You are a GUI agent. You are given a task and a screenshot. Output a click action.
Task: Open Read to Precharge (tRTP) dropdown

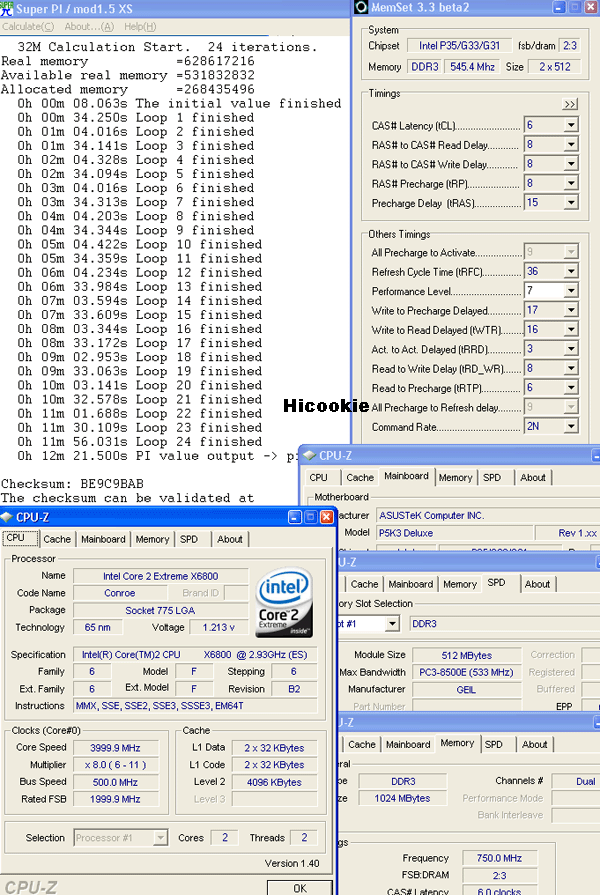tap(571, 388)
